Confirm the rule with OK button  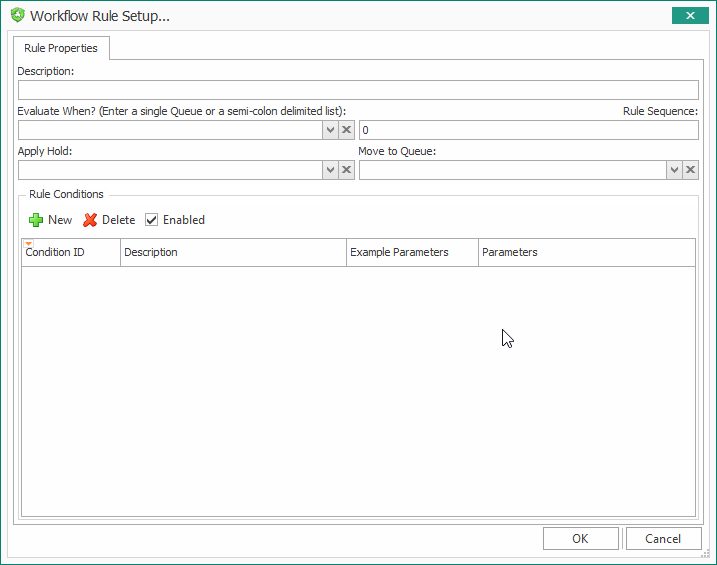581,538
